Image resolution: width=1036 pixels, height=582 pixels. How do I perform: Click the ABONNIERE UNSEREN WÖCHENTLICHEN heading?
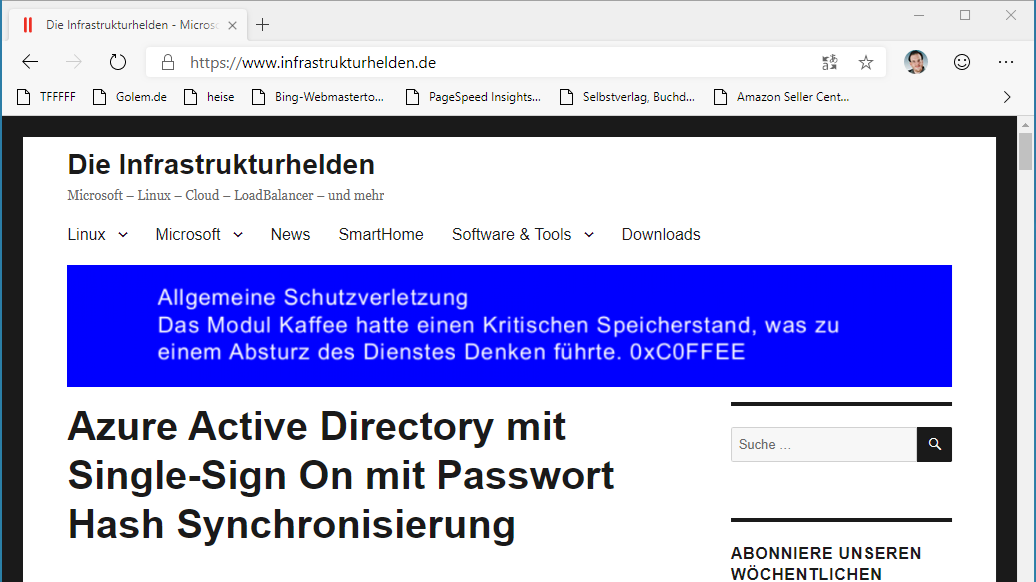pos(826,563)
